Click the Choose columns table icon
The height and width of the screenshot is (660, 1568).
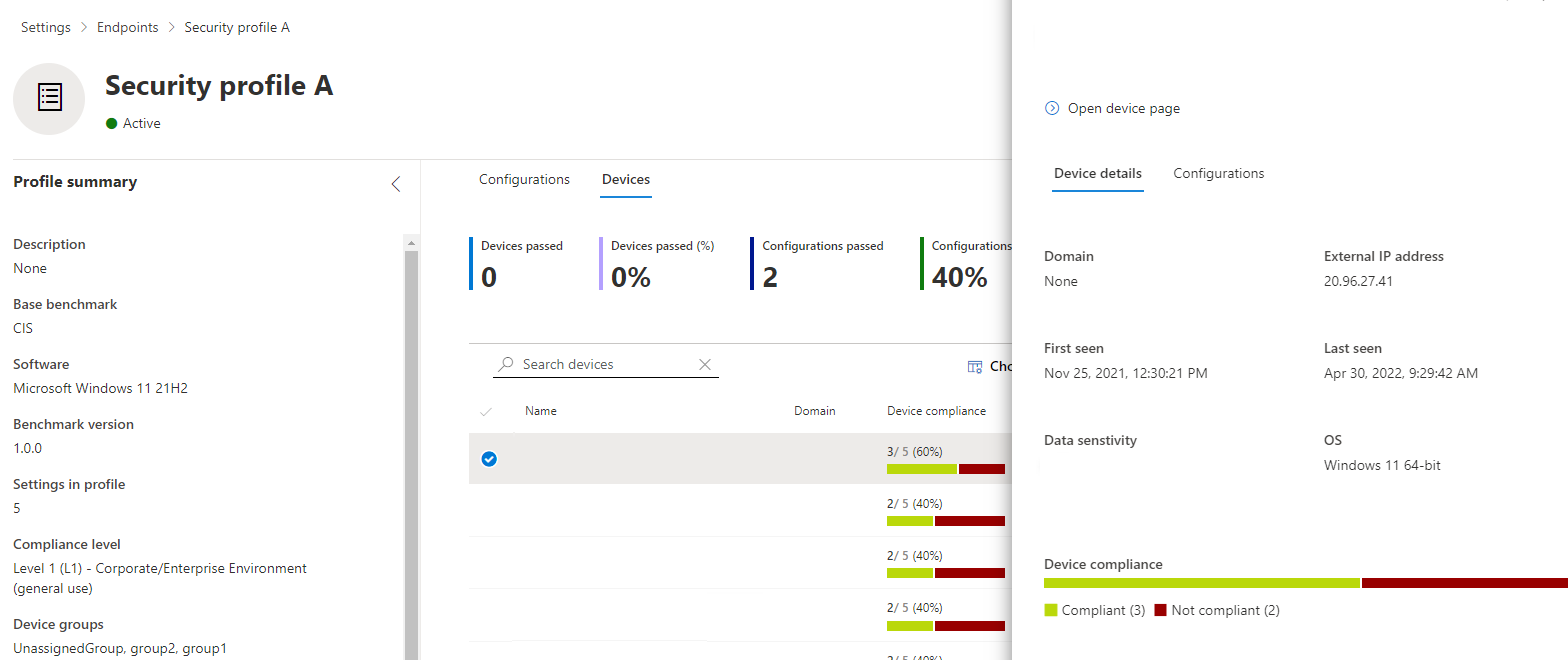(975, 367)
